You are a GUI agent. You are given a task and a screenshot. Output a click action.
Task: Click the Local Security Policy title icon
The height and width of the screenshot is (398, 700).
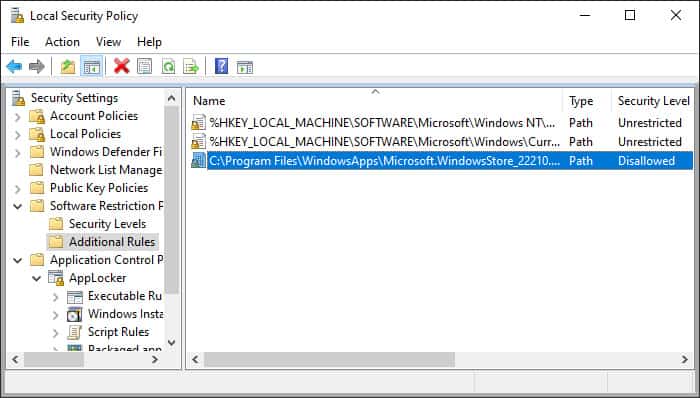click(17, 16)
